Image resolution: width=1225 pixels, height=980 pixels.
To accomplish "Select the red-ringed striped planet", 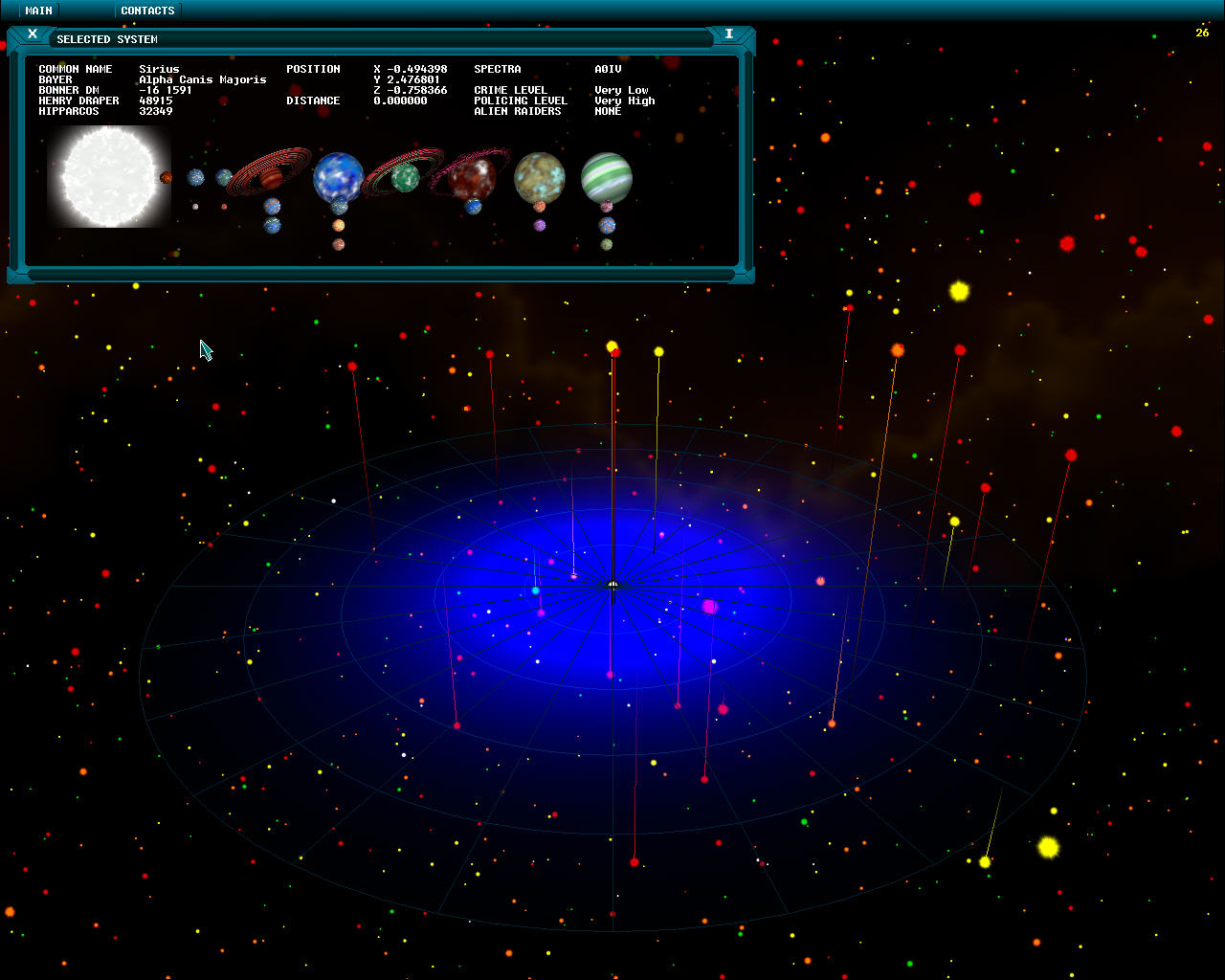I will click(x=271, y=175).
